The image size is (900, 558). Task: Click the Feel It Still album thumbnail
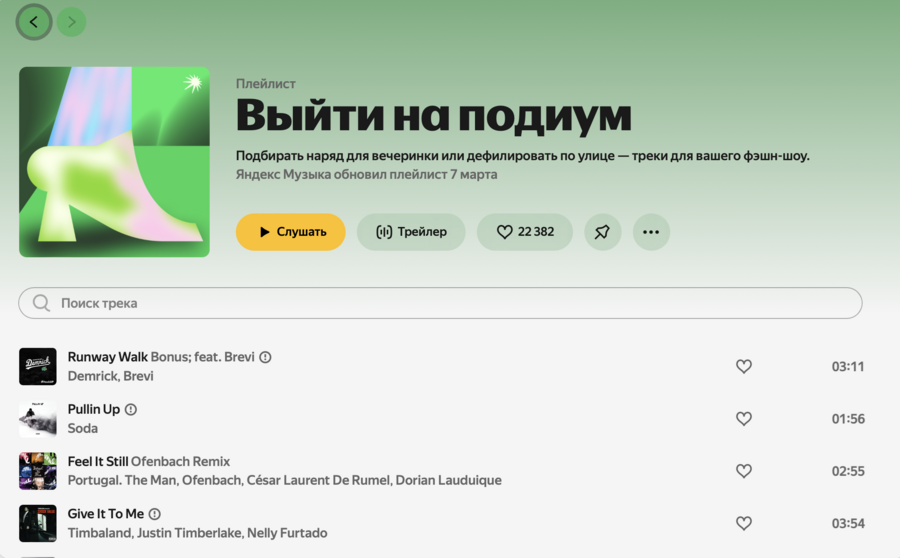pos(38,471)
